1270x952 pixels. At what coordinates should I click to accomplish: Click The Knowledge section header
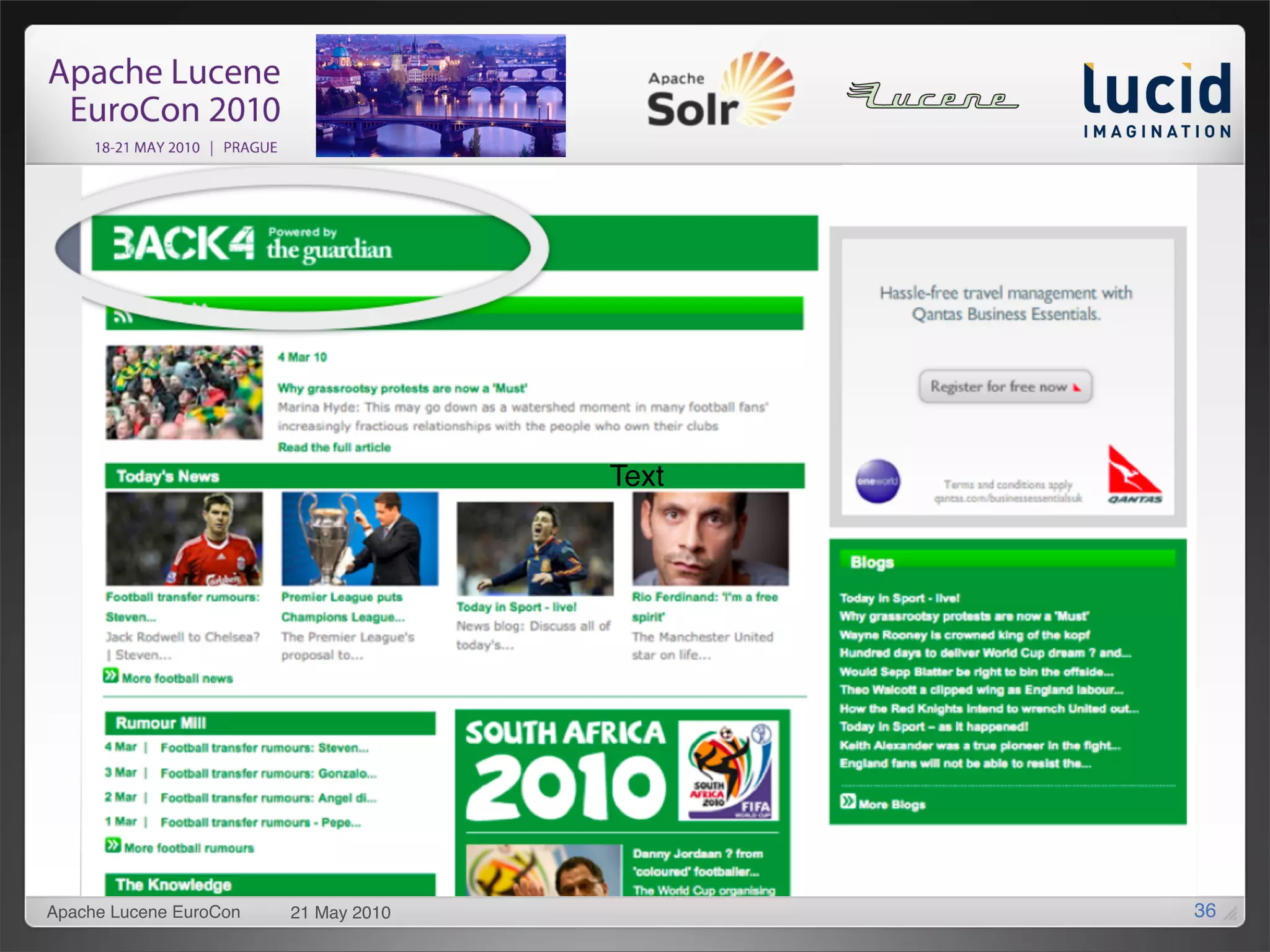(x=270, y=884)
